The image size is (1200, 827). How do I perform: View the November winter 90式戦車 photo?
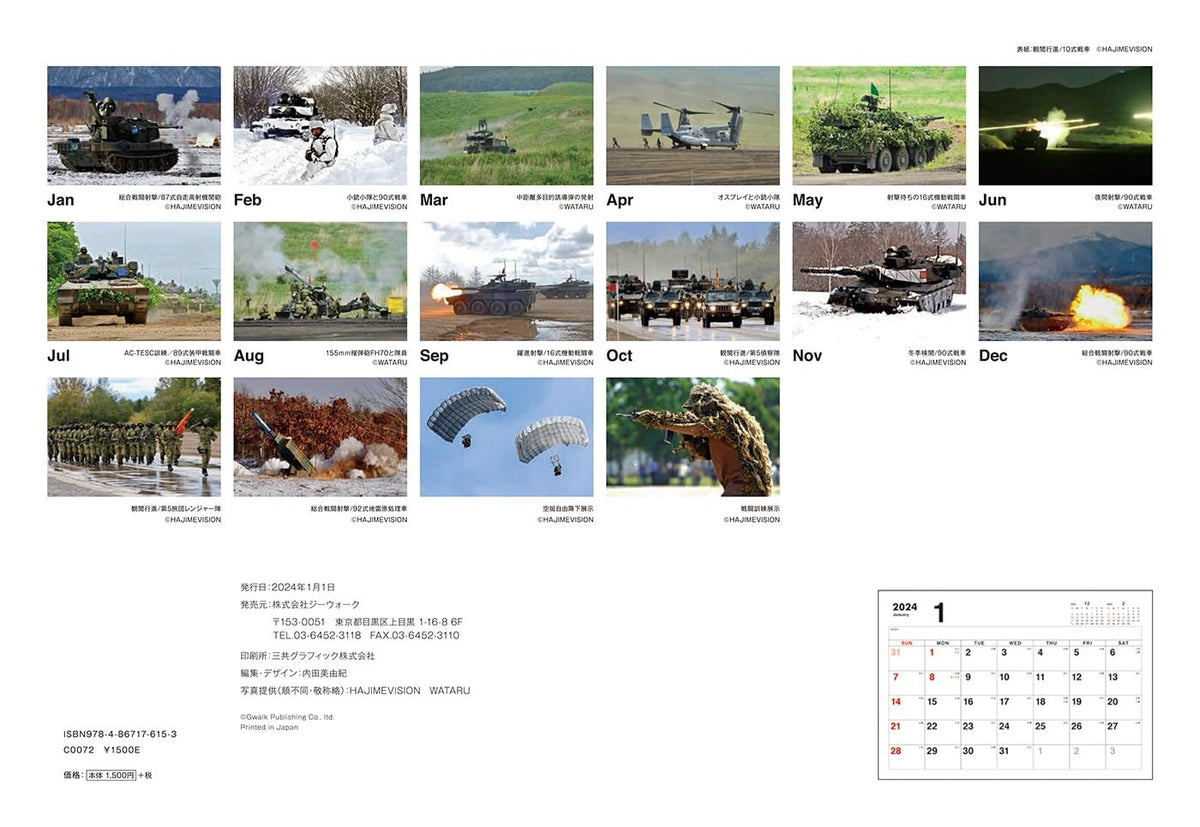tap(879, 281)
